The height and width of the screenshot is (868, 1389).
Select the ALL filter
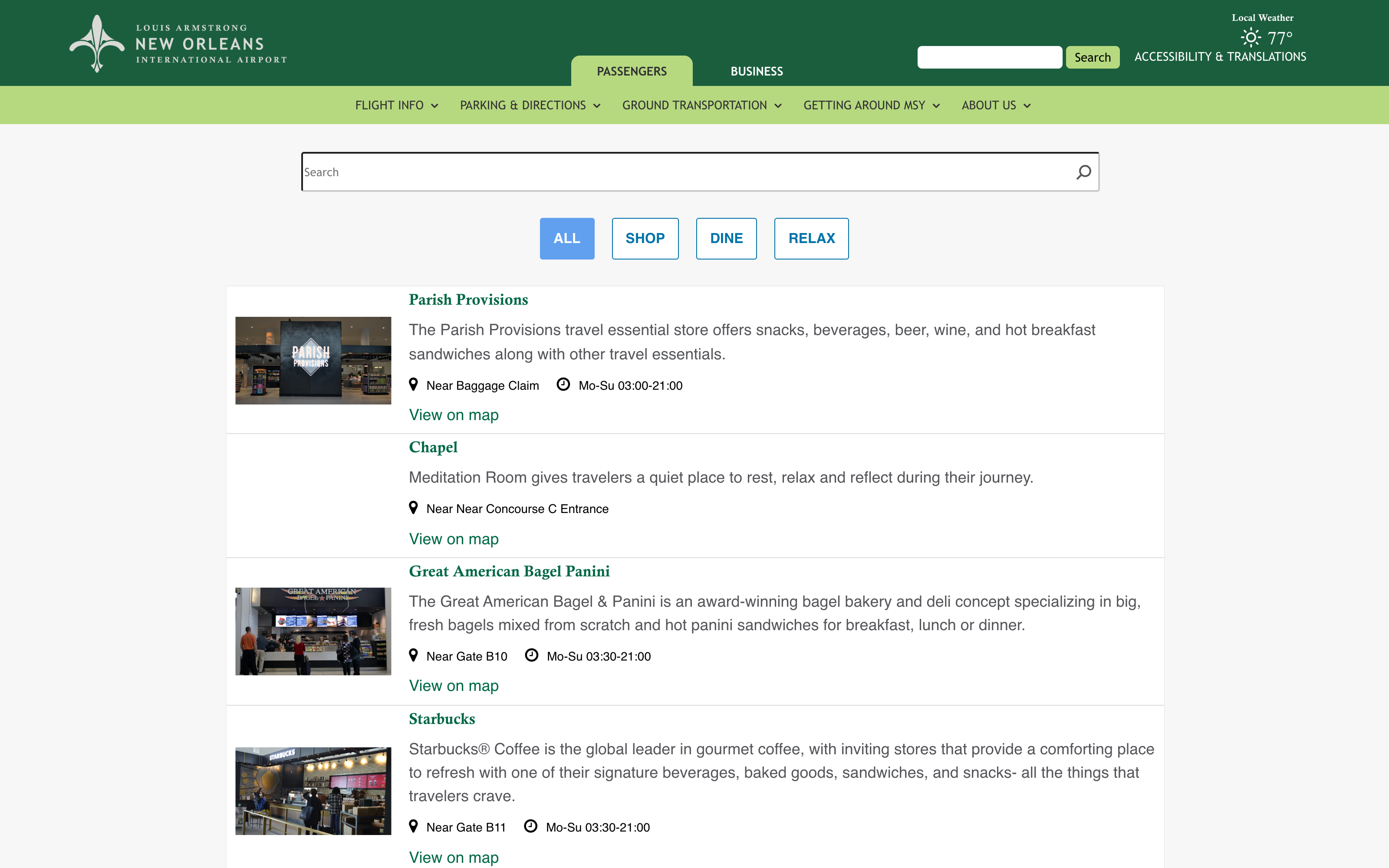point(566,238)
